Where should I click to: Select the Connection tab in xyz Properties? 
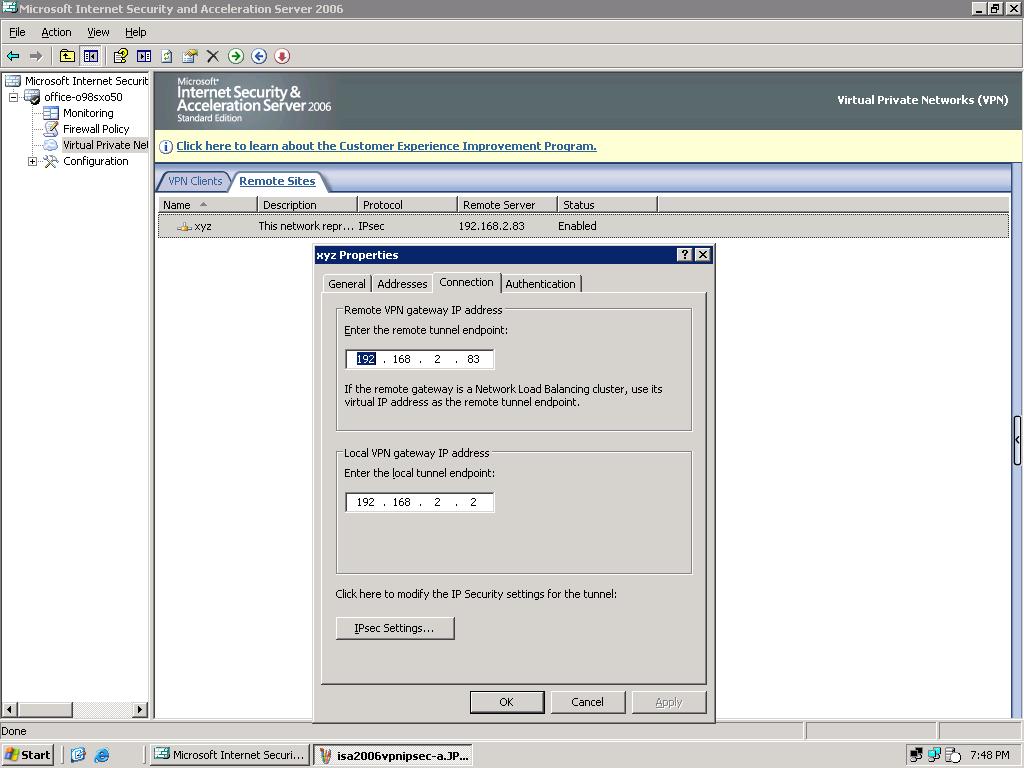click(x=466, y=282)
